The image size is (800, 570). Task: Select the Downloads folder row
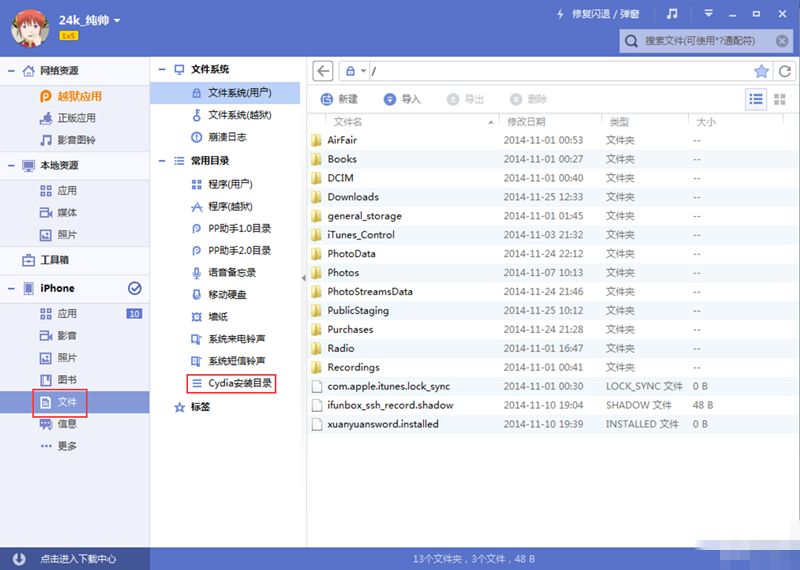(553, 197)
